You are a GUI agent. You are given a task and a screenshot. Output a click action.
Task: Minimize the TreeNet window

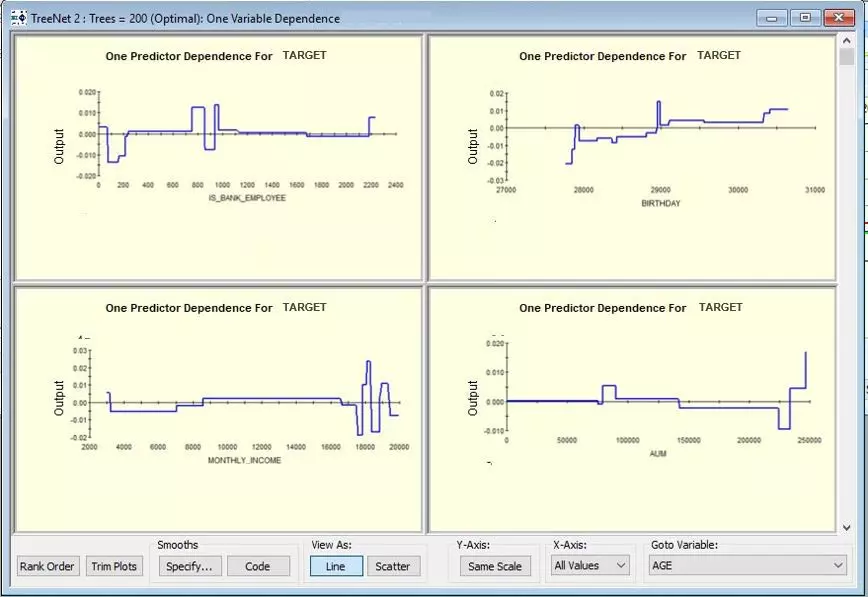771,18
